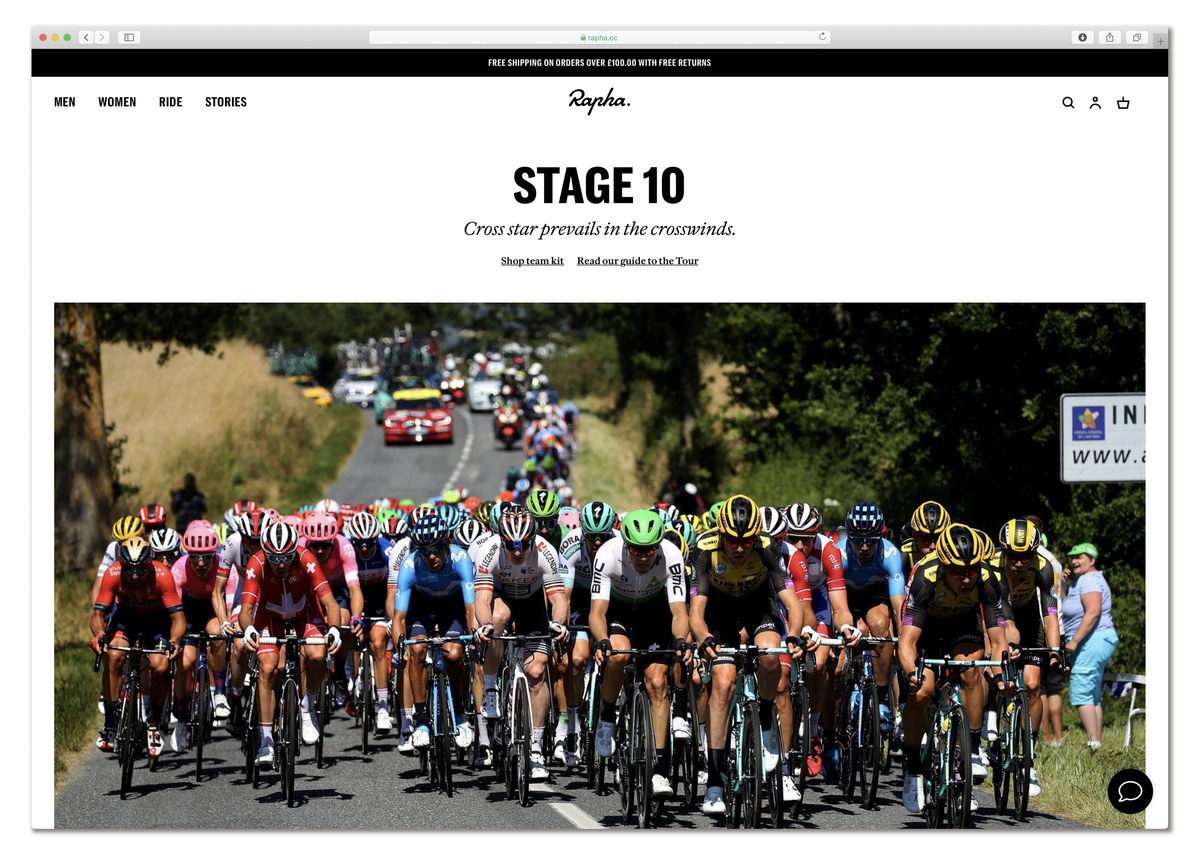Click the Safari forward arrow
The image size is (1200, 857).
pos(102,37)
